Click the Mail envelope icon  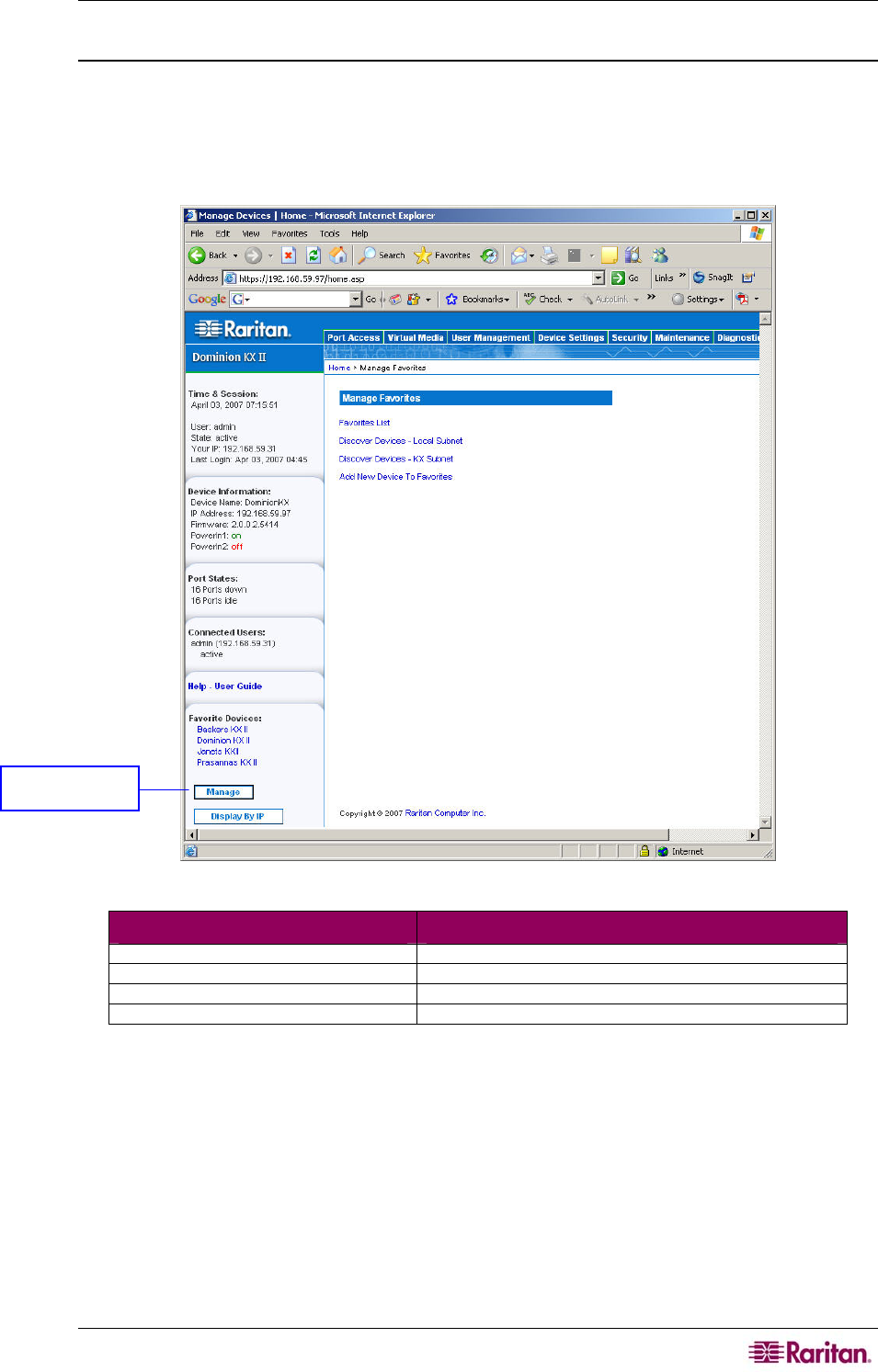519,255
